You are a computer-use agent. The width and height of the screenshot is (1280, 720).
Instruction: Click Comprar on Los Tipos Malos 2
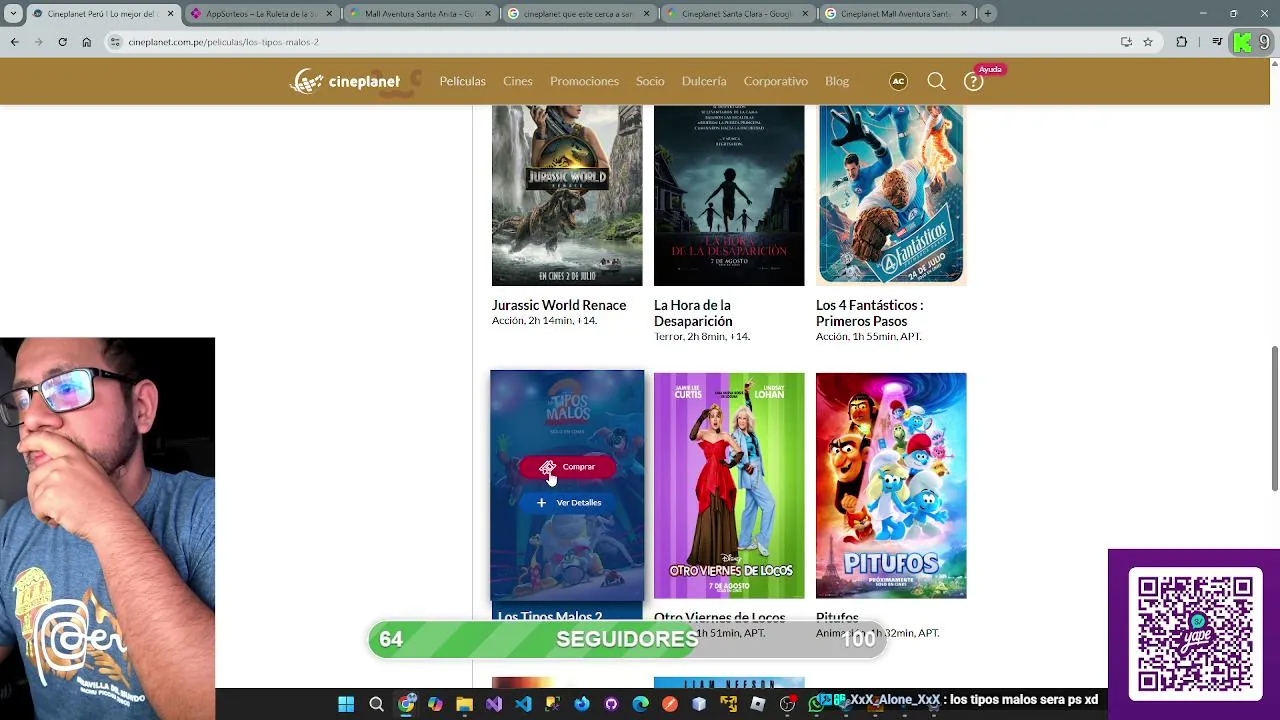click(x=568, y=467)
